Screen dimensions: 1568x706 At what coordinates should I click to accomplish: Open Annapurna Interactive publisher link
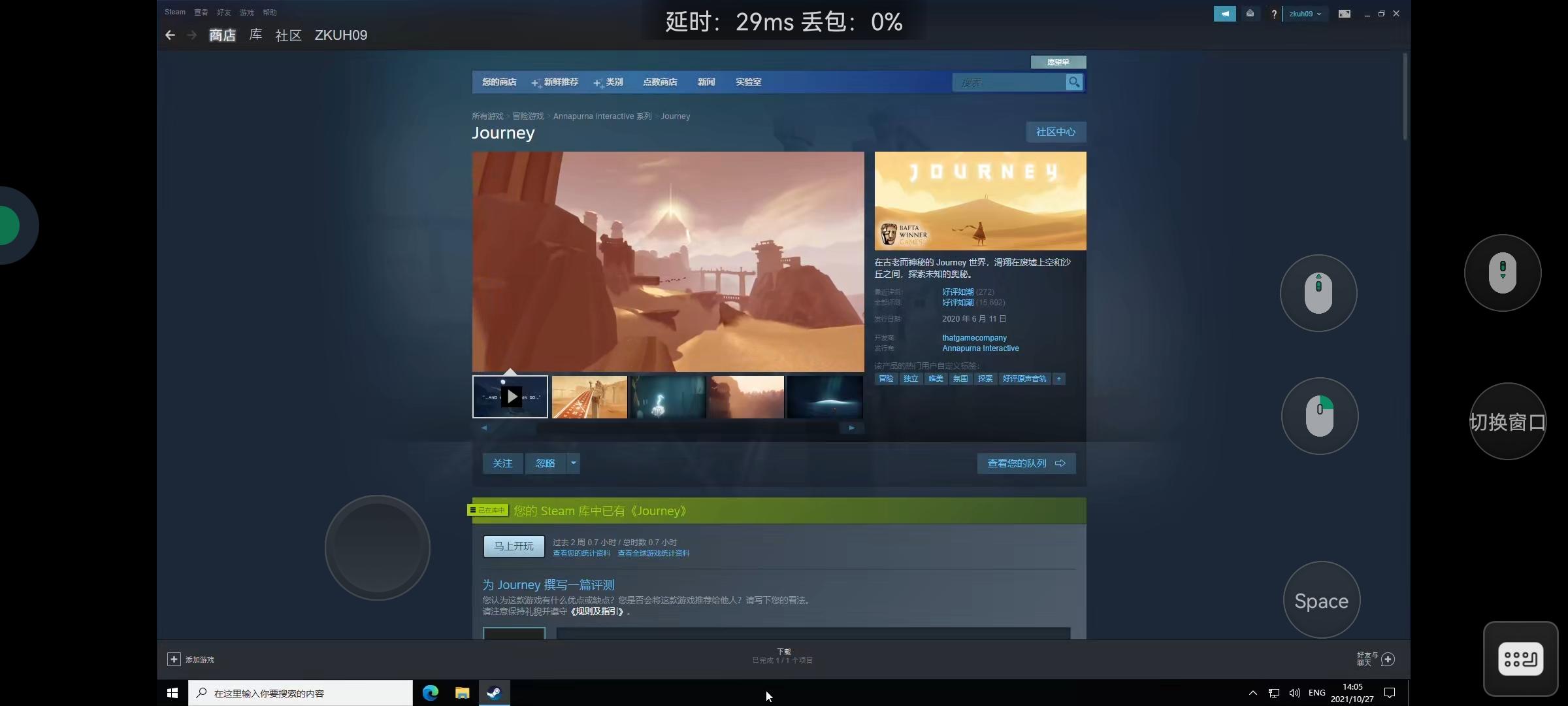tap(980, 348)
